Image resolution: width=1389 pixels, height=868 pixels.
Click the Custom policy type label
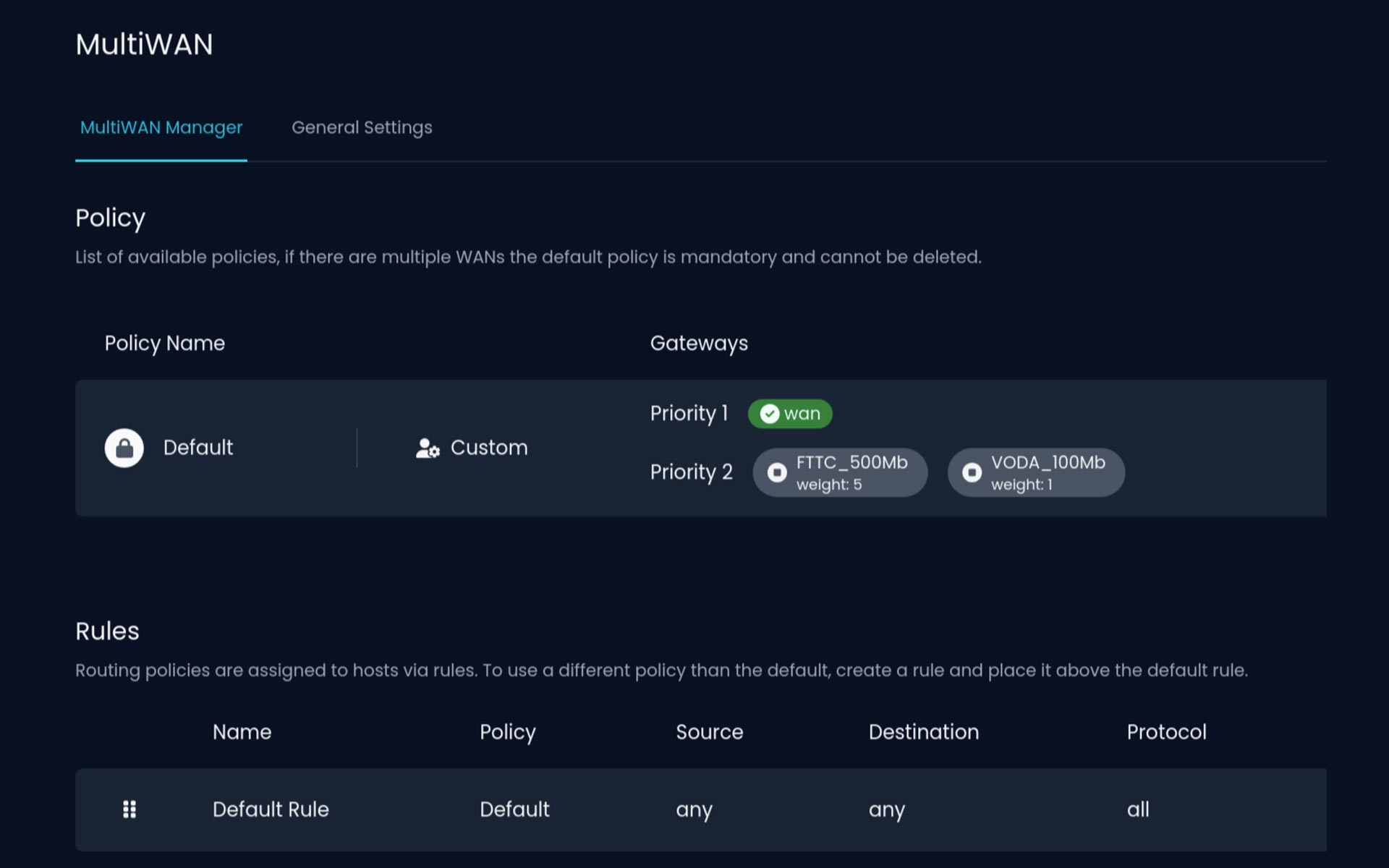click(489, 448)
